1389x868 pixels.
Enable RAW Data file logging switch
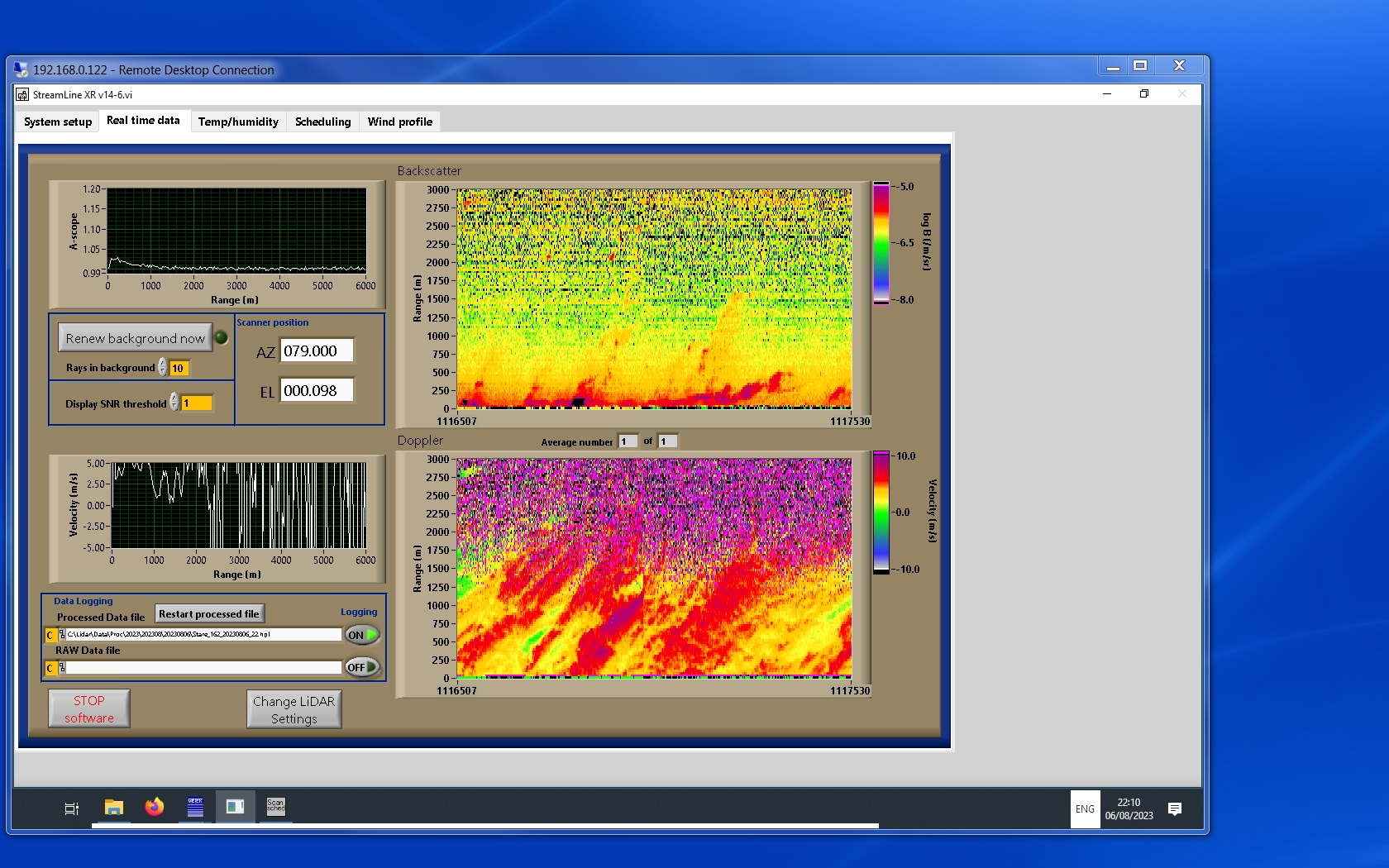point(362,667)
